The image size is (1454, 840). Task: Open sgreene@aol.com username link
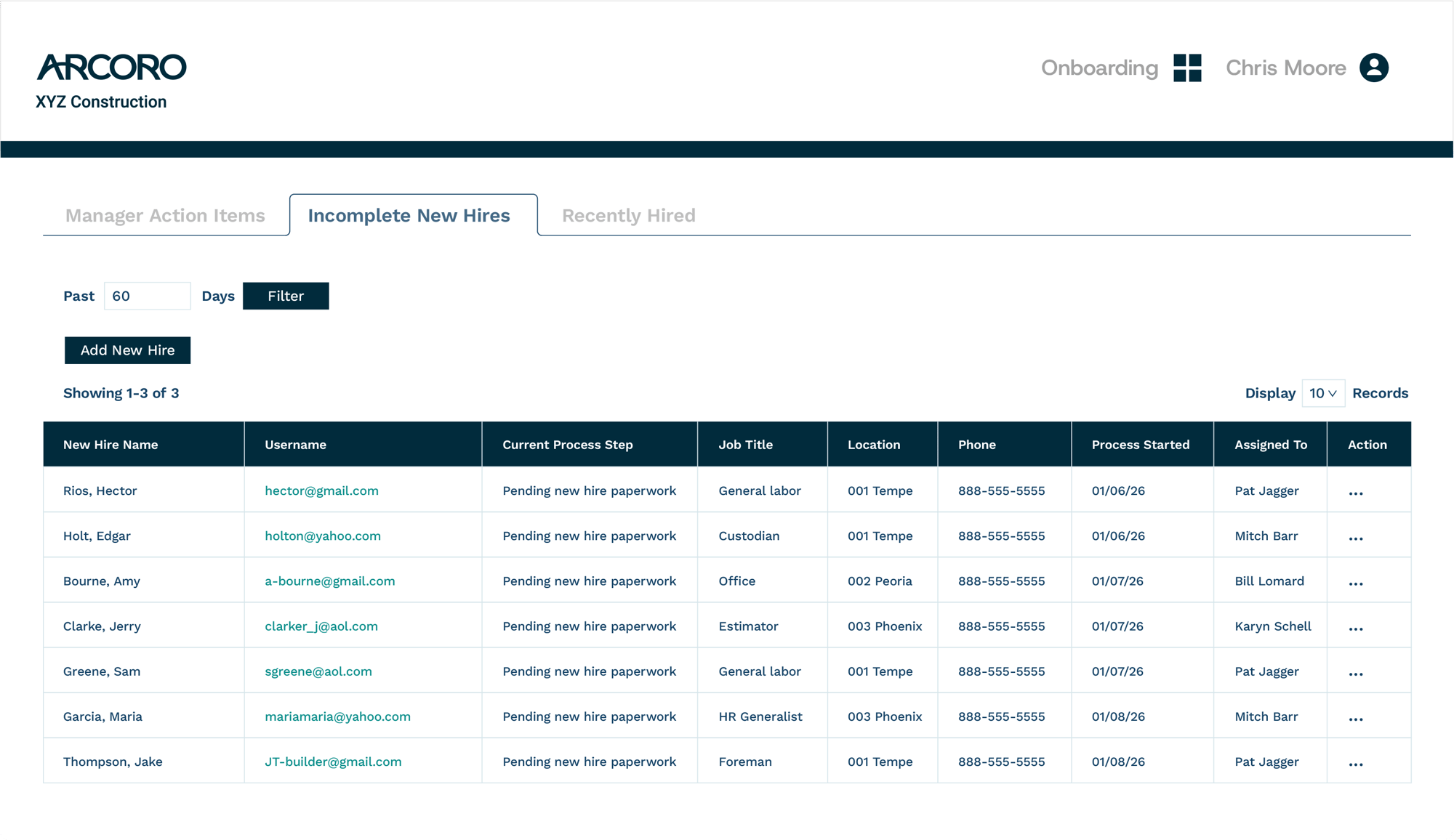click(318, 671)
